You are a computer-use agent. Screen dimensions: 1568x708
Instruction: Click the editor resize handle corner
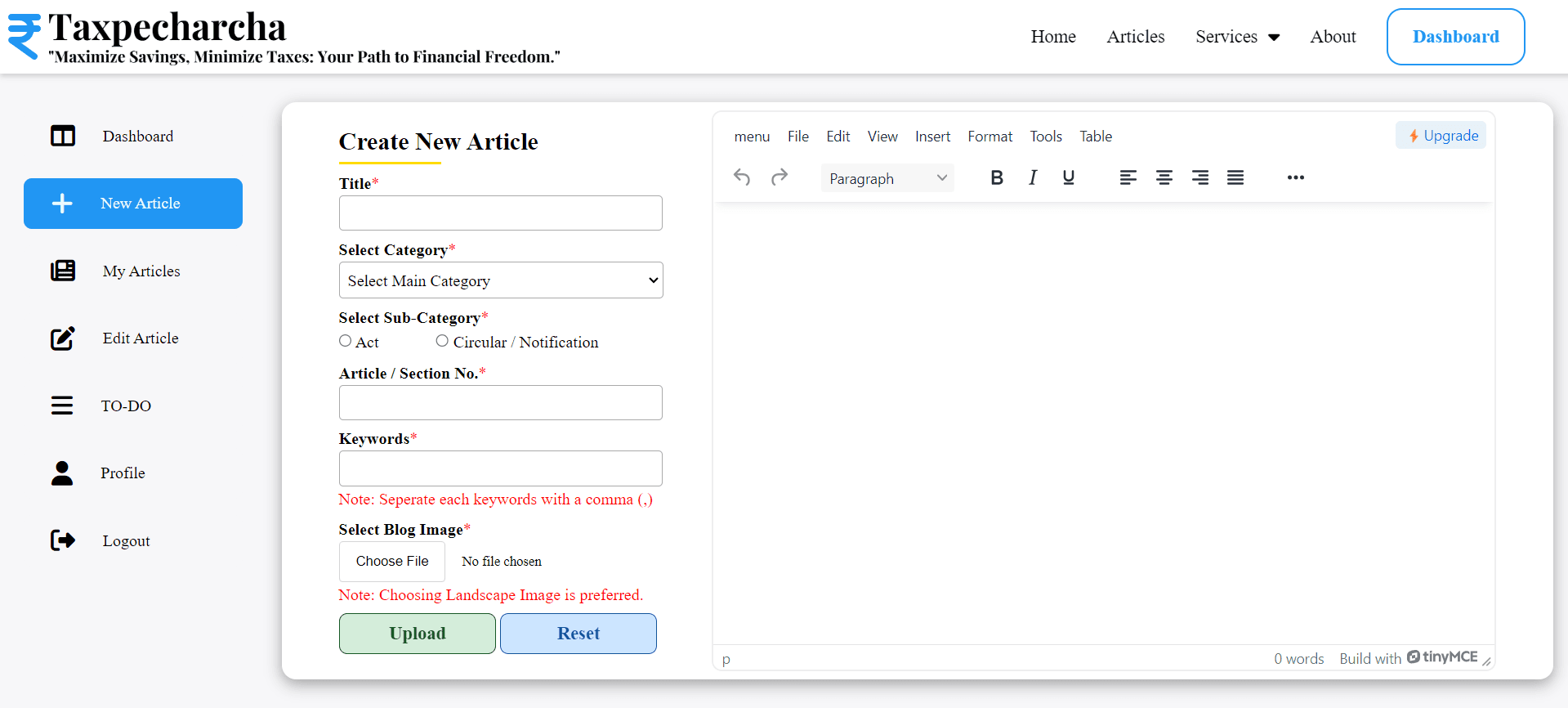(1486, 661)
